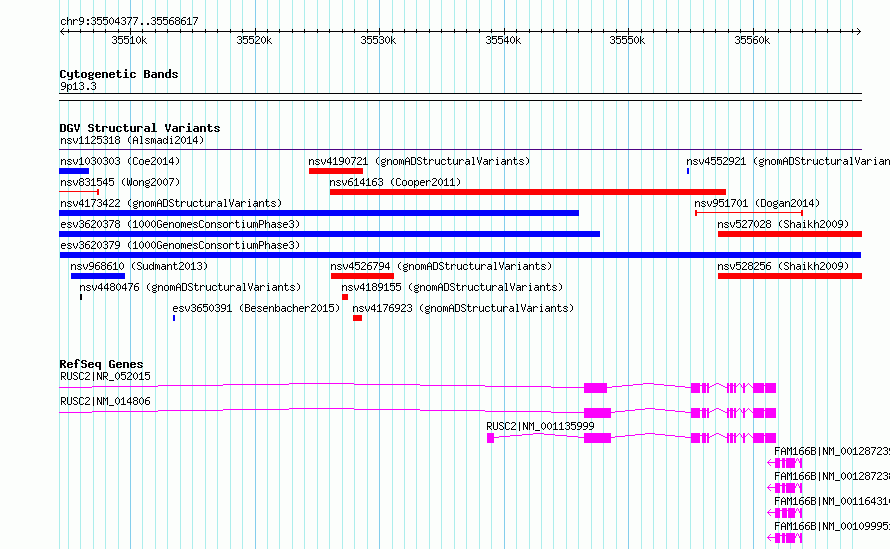Click the large exon block of RUSC2|NM_014806
The image size is (890, 549).
point(597,413)
